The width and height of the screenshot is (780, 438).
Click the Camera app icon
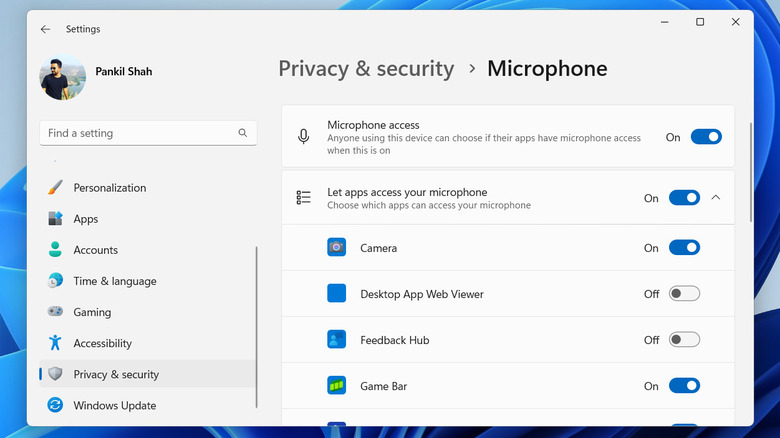(x=337, y=248)
